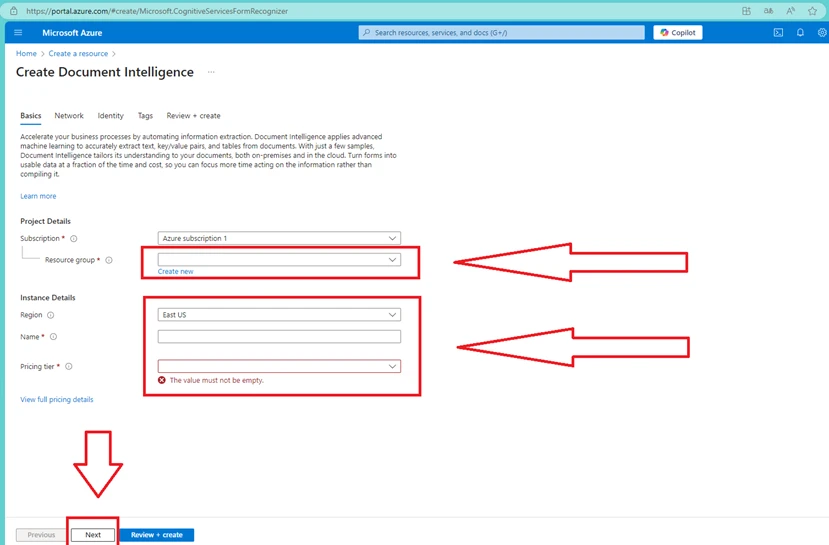Show Resource group info icon

click(x=109, y=260)
